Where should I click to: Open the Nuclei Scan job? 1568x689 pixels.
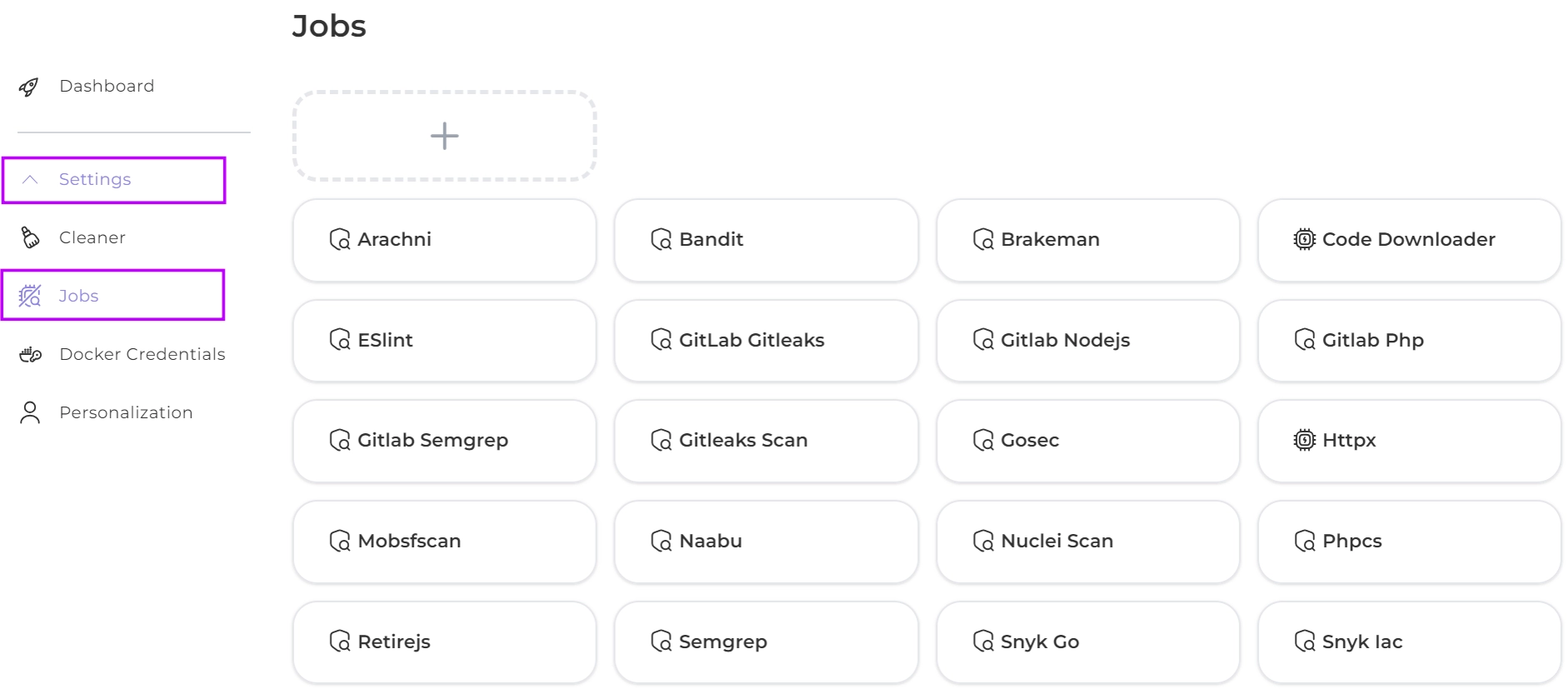1087,542
